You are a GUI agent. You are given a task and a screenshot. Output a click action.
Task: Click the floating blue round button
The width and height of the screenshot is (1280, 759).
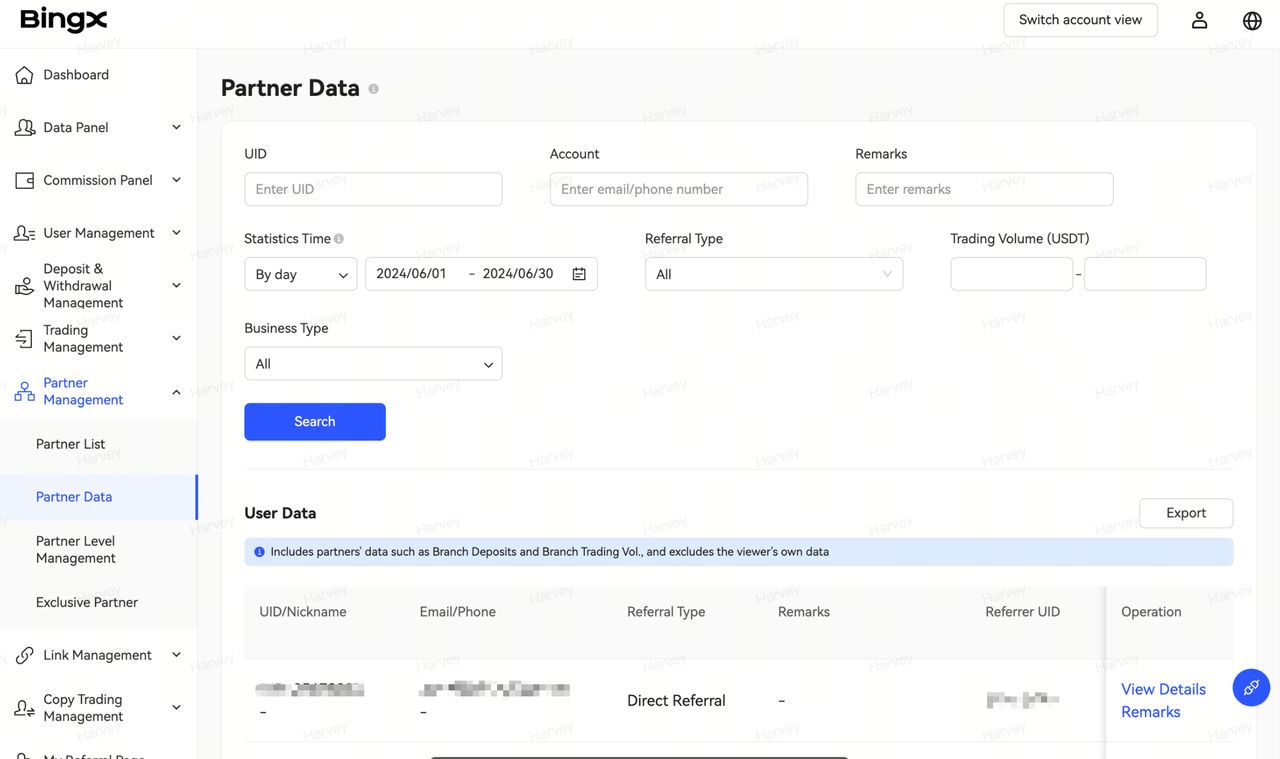[1250, 687]
